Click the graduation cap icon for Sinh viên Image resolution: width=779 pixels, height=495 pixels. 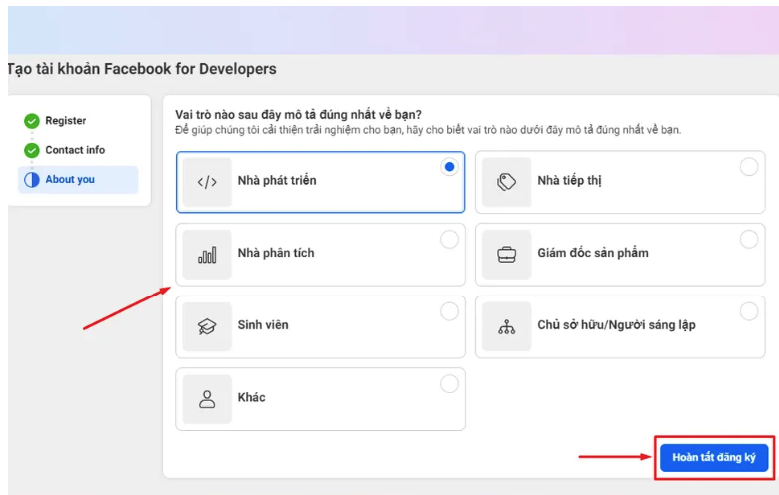tap(207, 327)
